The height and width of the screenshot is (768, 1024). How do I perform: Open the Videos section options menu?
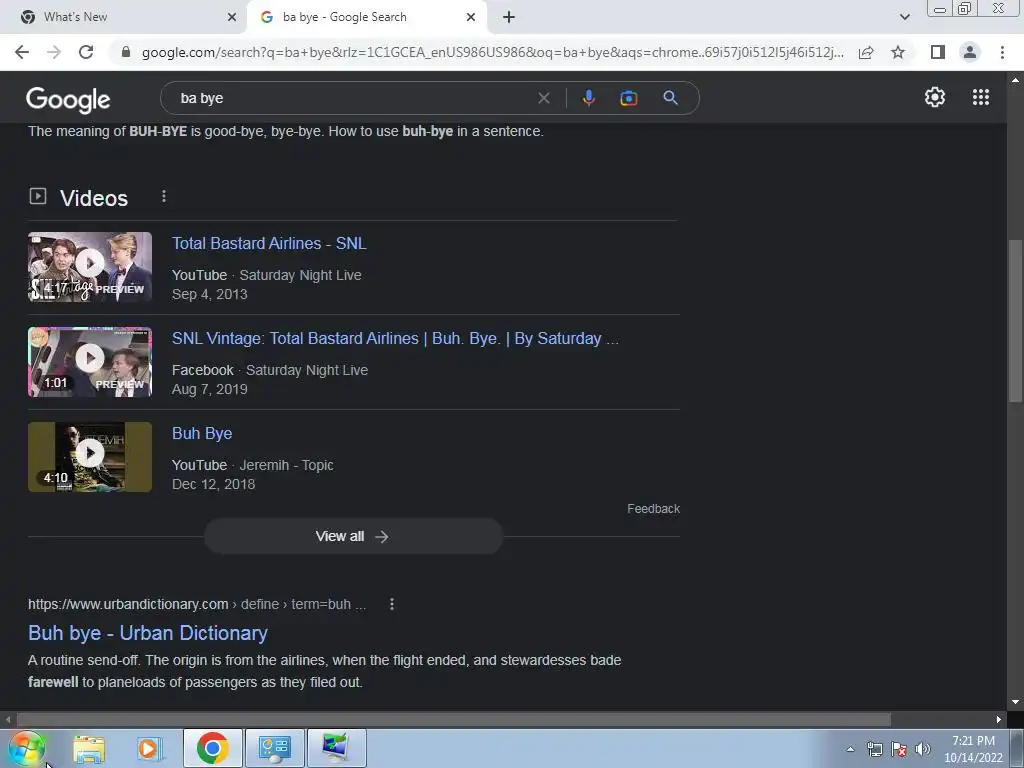point(164,197)
